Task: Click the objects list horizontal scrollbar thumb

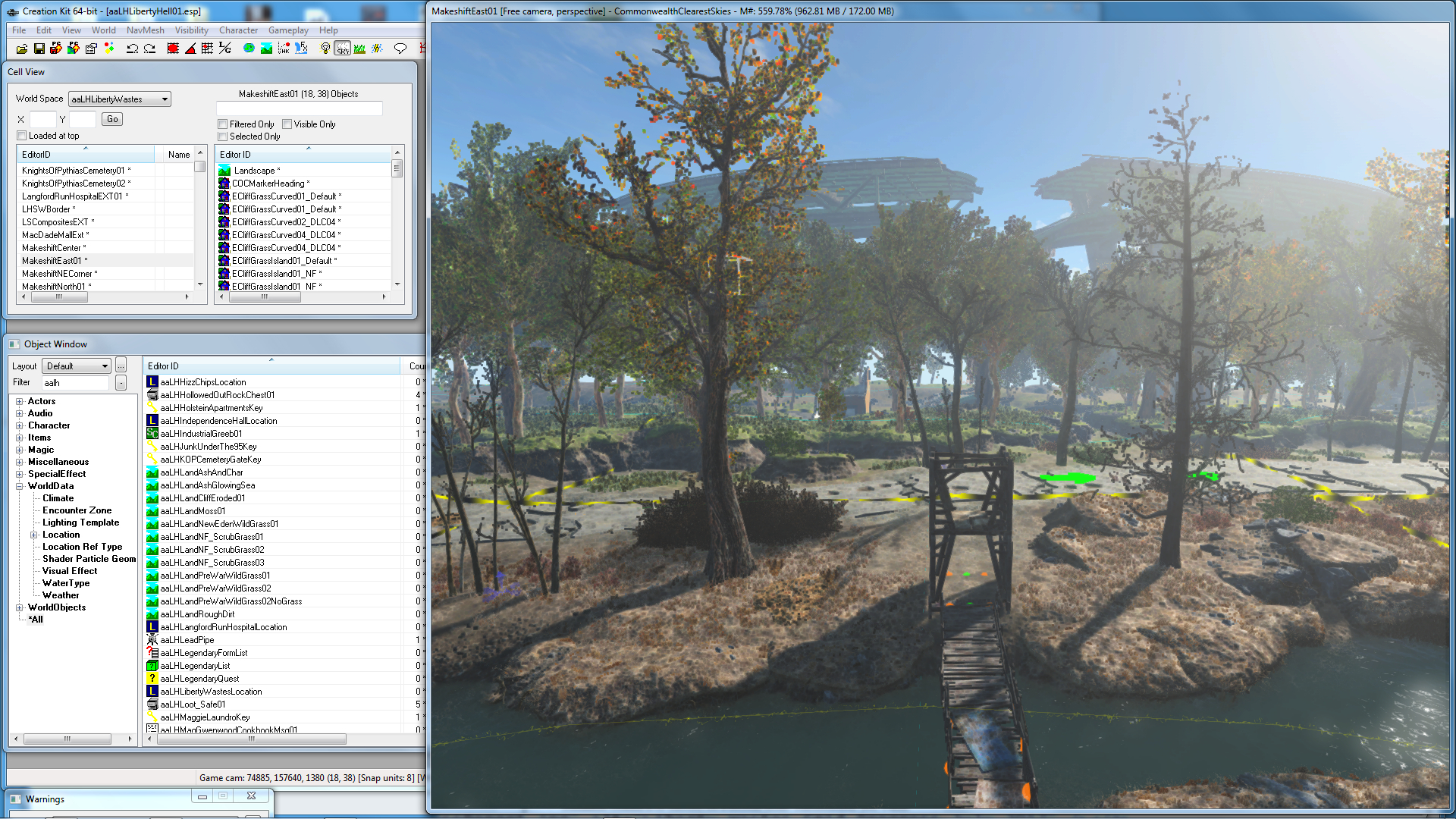Action: coord(265,297)
